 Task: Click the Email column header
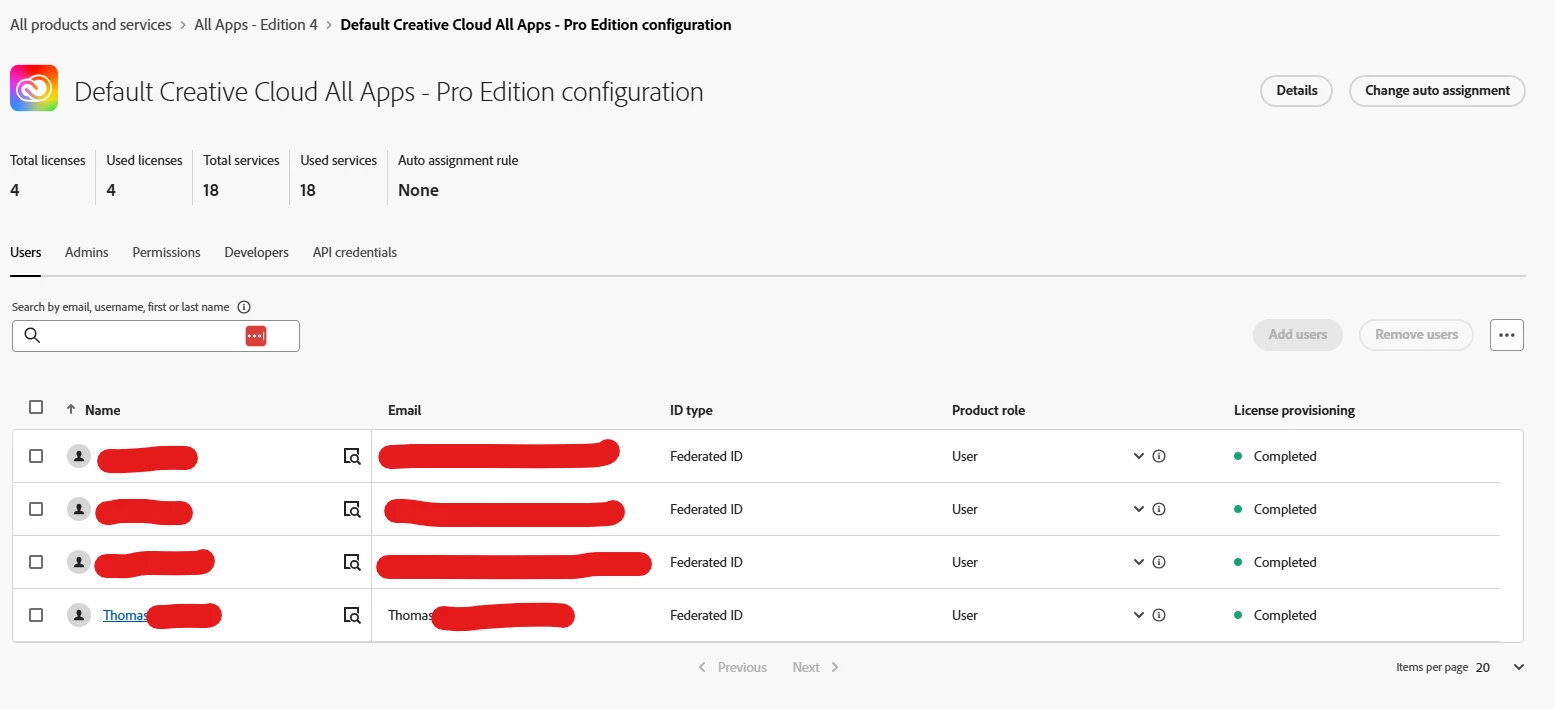[404, 410]
